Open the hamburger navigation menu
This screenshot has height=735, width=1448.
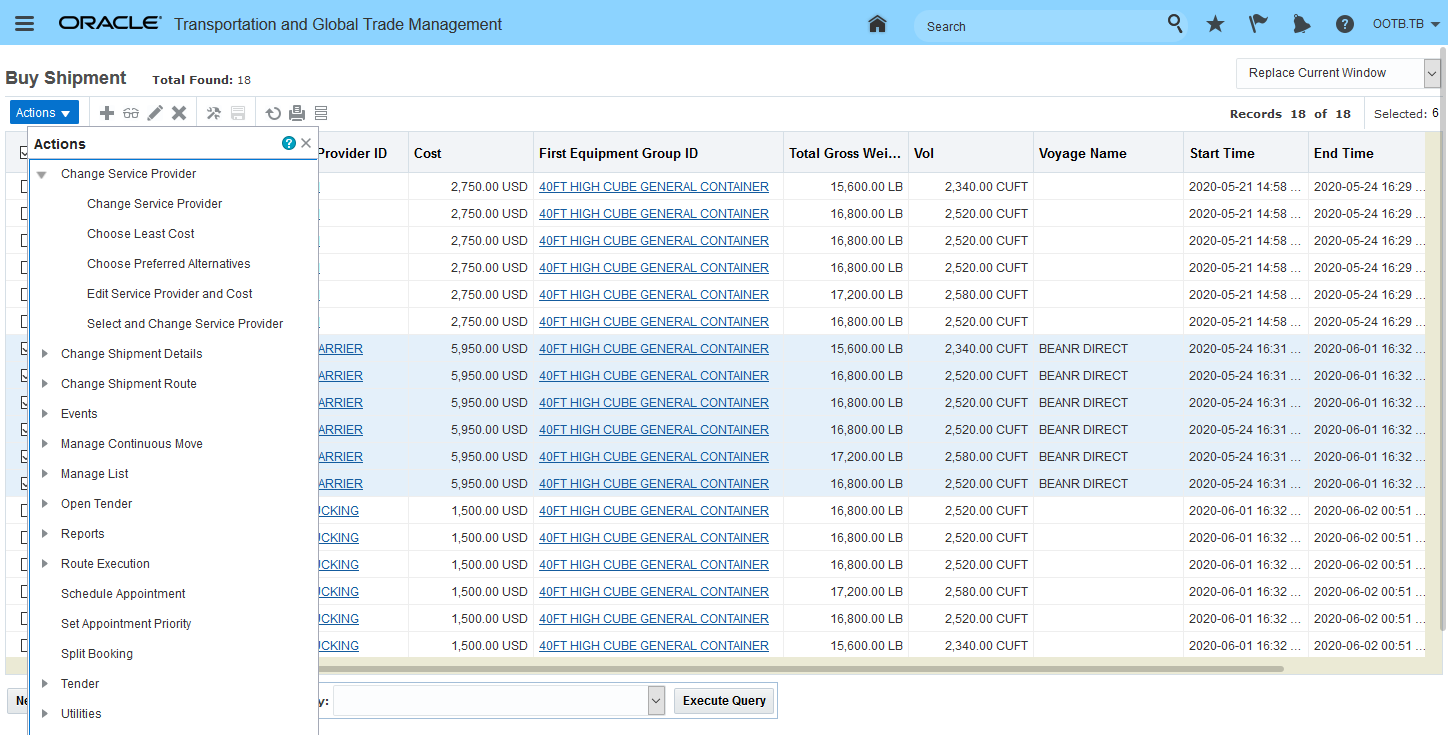tap(25, 24)
